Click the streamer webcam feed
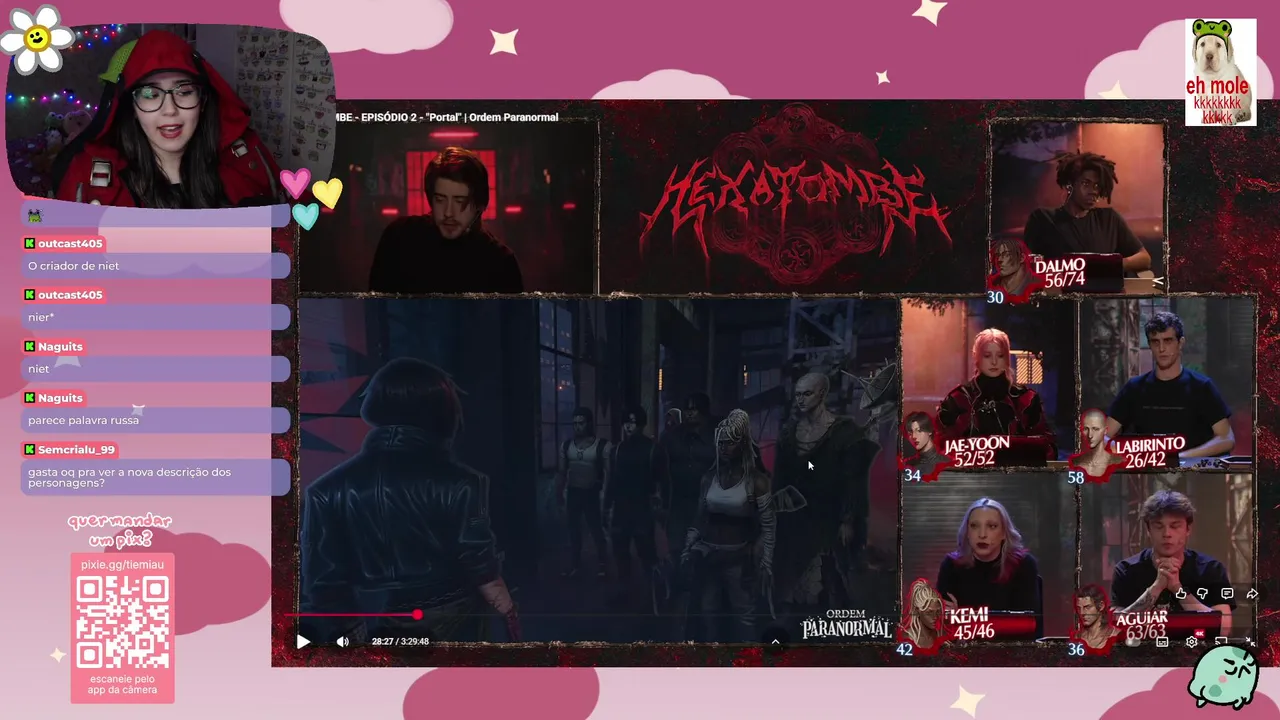 [x=168, y=114]
